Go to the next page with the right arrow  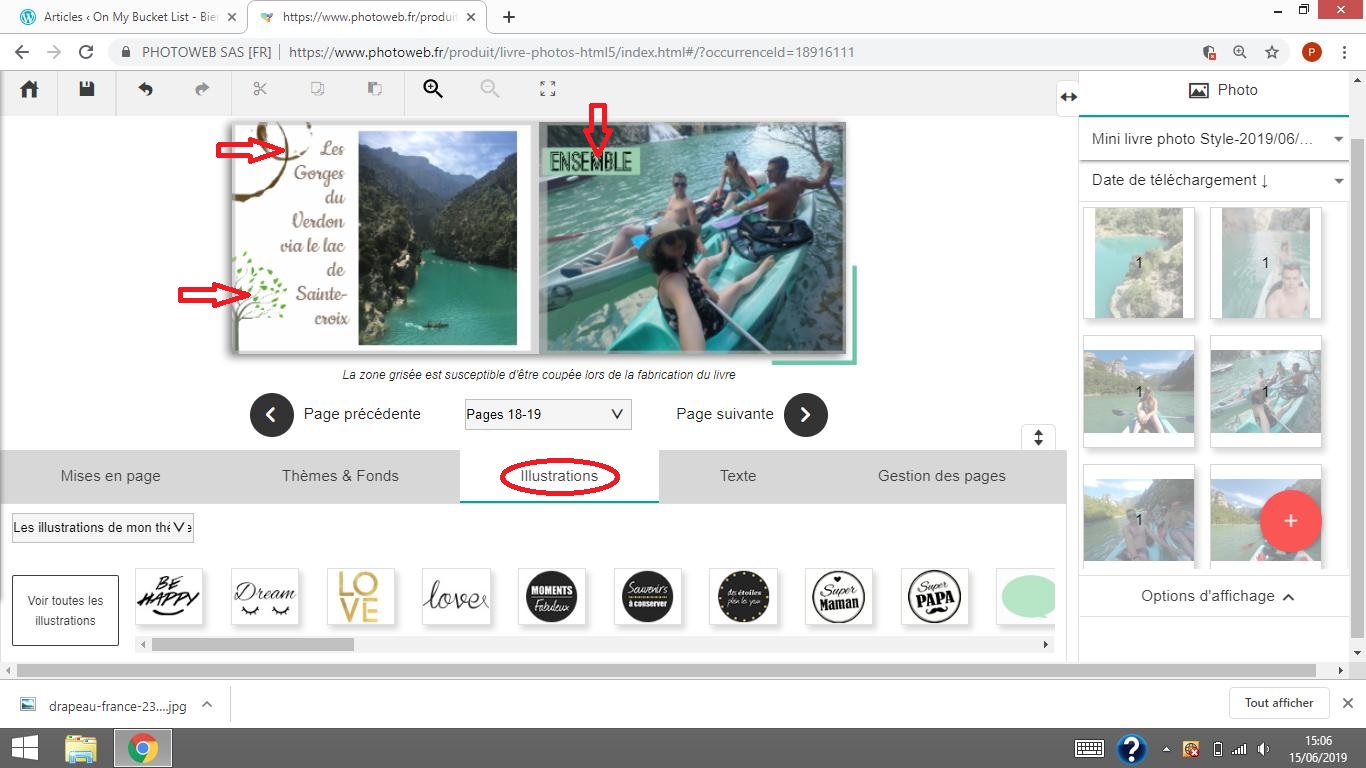point(805,414)
